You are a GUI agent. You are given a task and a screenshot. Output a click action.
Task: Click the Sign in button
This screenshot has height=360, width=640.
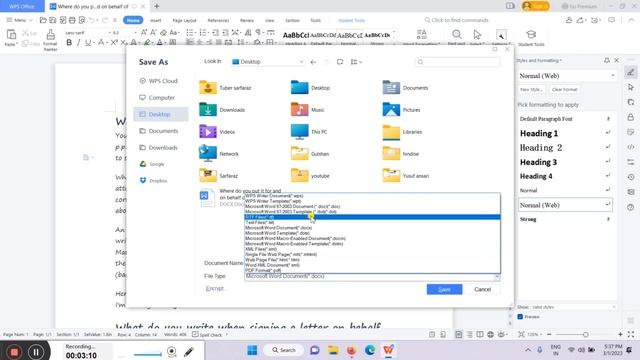coord(536,6)
